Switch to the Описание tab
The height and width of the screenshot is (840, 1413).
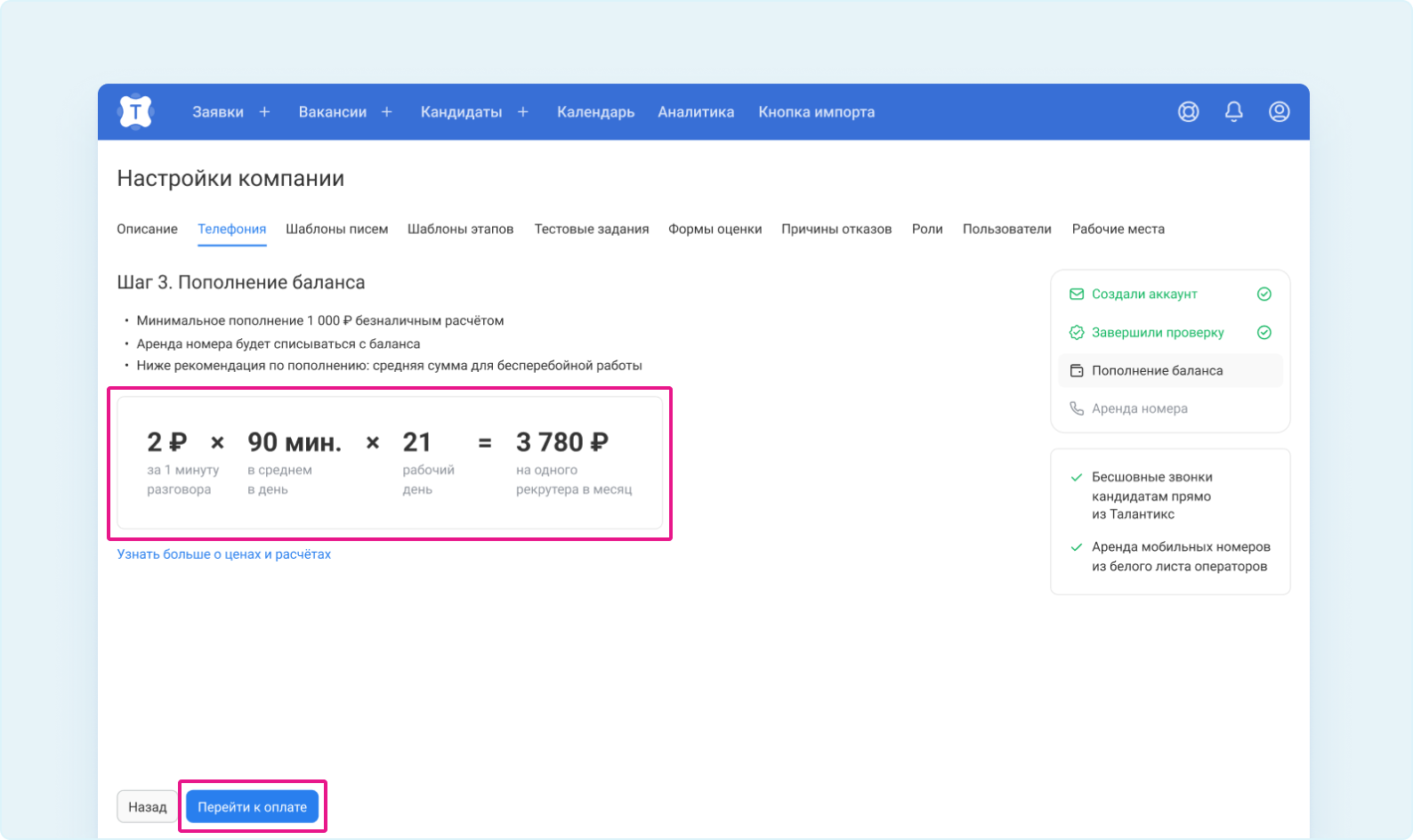148,230
